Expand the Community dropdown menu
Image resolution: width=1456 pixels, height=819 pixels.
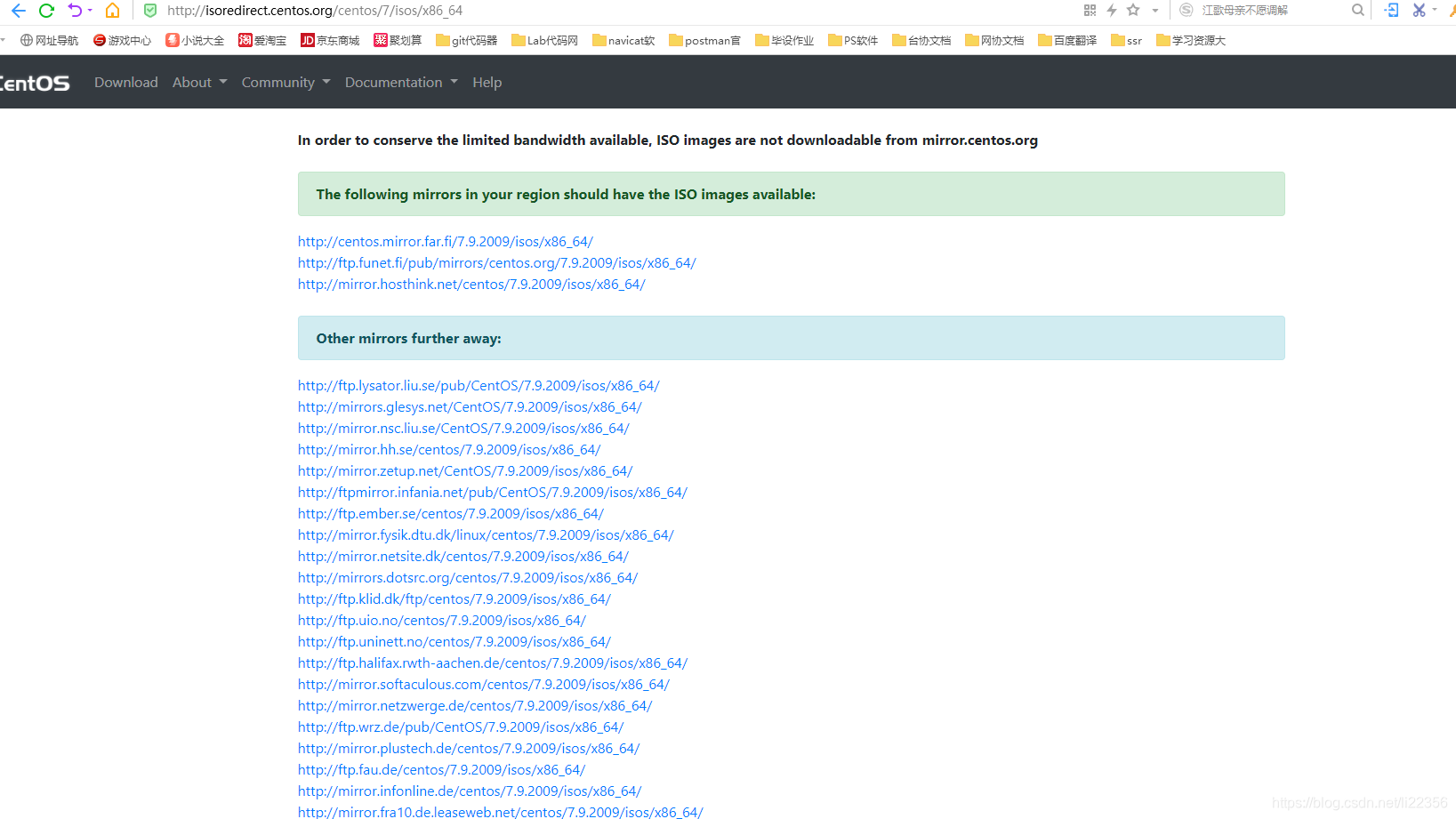286,82
